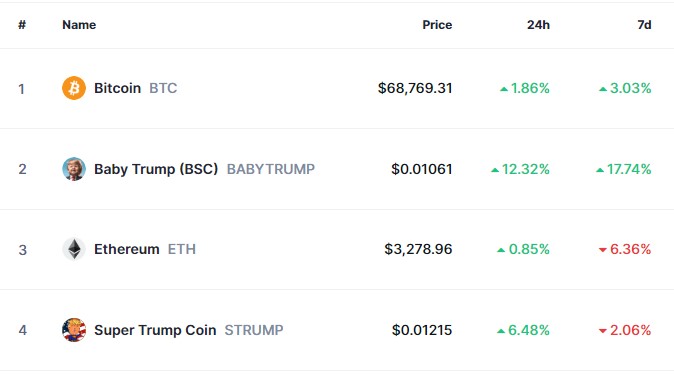Click the red down arrow beside 6.36%
Viewport: 674px width, 379px height.
(603, 250)
